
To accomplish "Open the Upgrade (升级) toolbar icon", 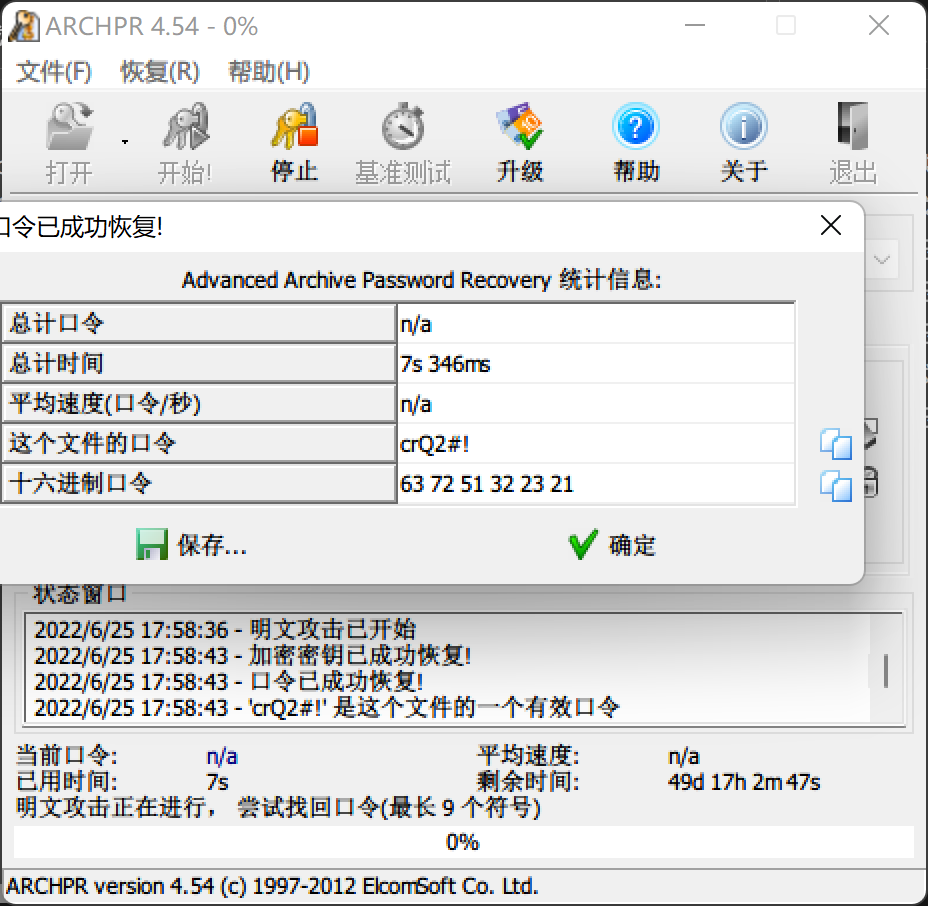I will tap(520, 127).
